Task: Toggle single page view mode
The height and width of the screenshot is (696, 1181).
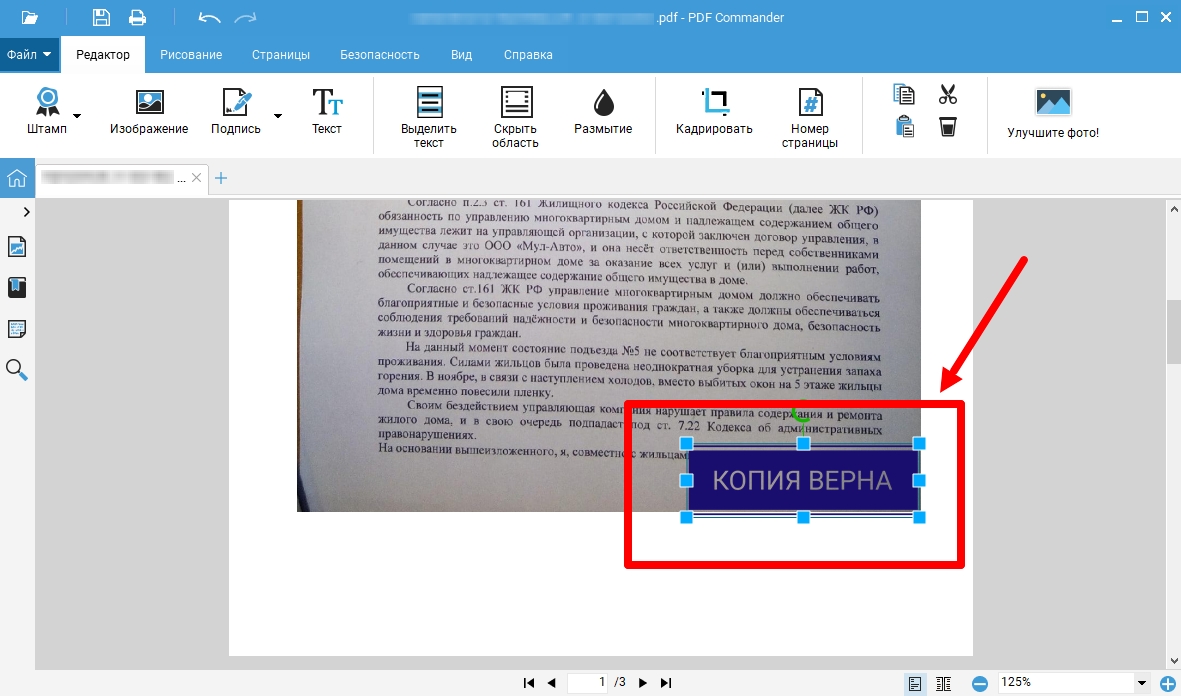Action: tap(914, 683)
